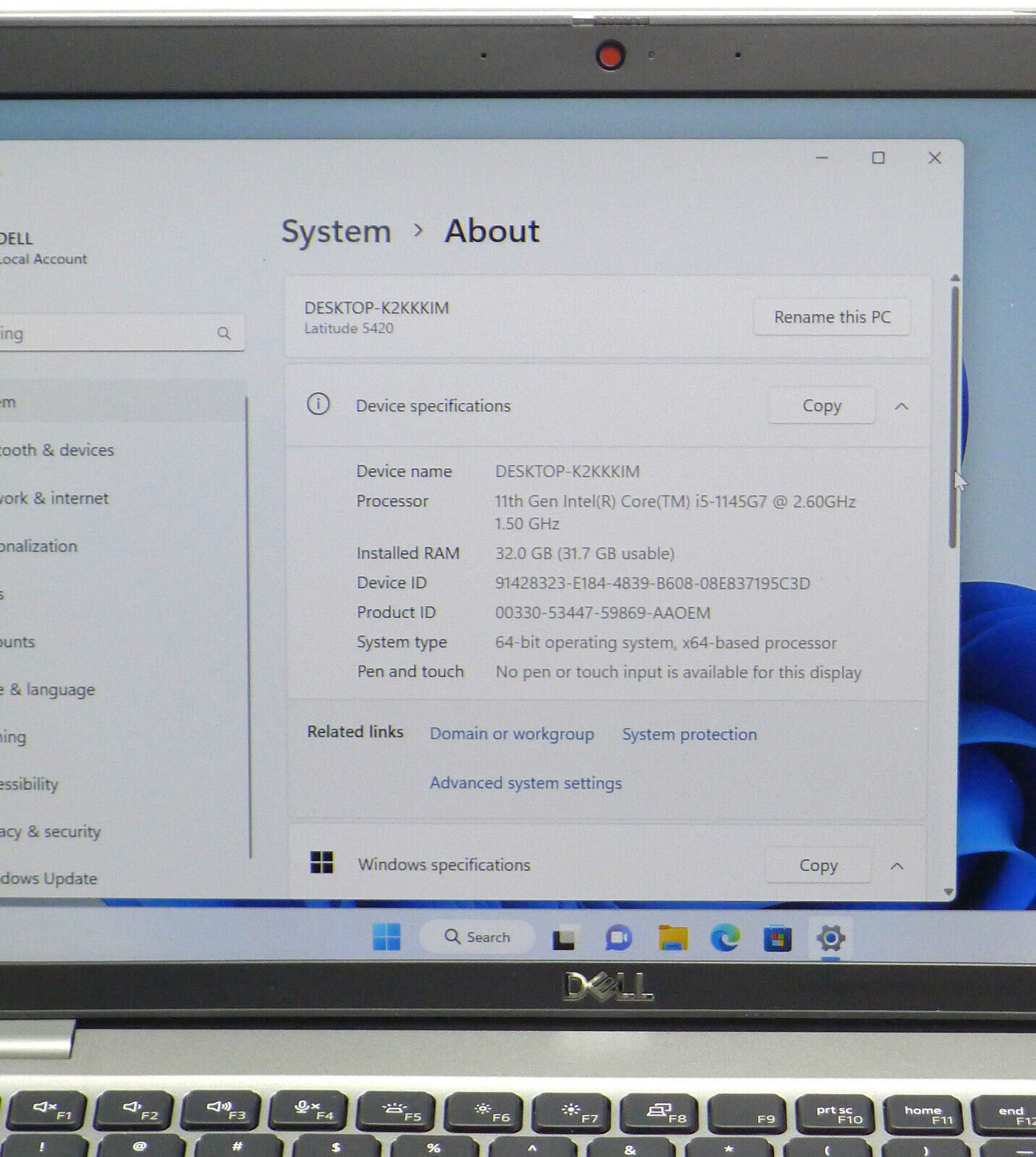Screen dimensions: 1036x1157
Task: Open the System protection link
Action: [689, 734]
